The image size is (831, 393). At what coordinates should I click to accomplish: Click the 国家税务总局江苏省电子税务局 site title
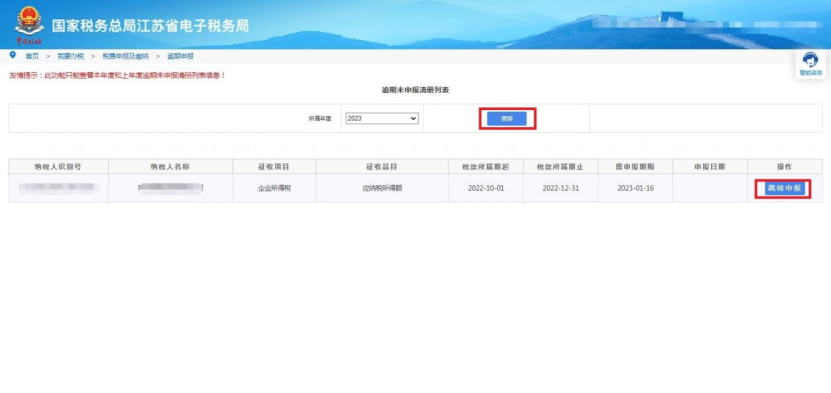pos(150,25)
